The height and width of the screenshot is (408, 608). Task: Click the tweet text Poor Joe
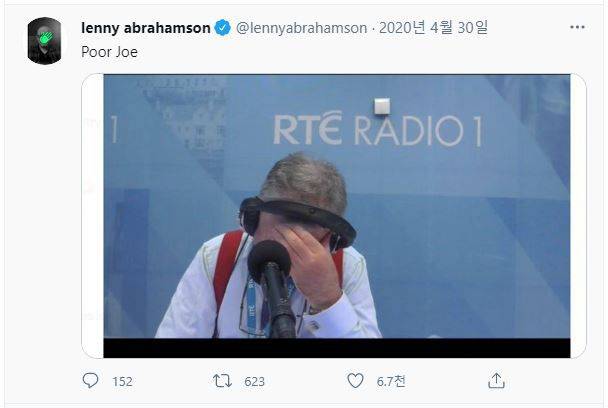[109, 52]
